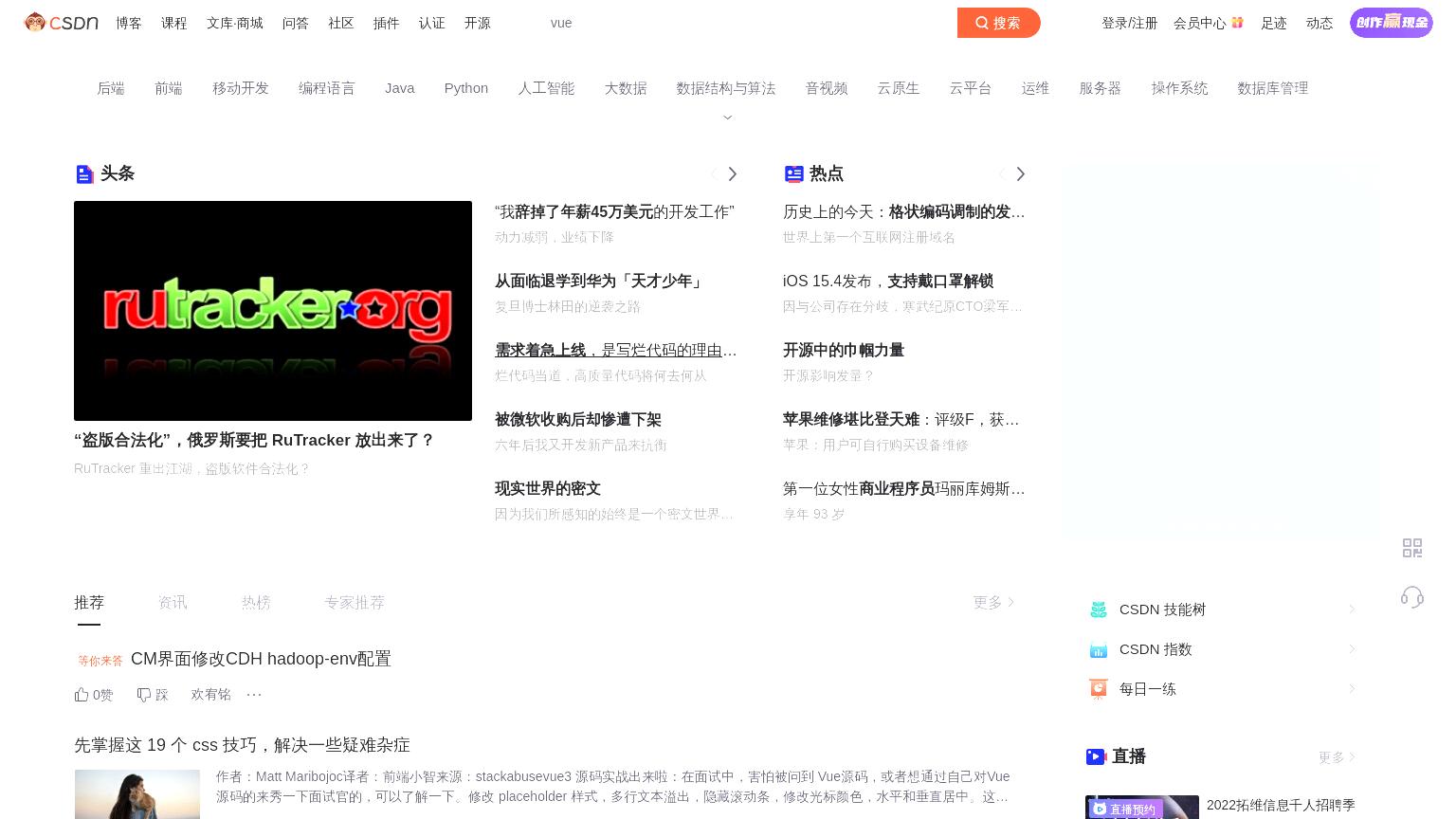Screen dimensions: 1456x819
Task: Open post CM界面修改CDH hadoop-env配置
Action: (261, 659)
